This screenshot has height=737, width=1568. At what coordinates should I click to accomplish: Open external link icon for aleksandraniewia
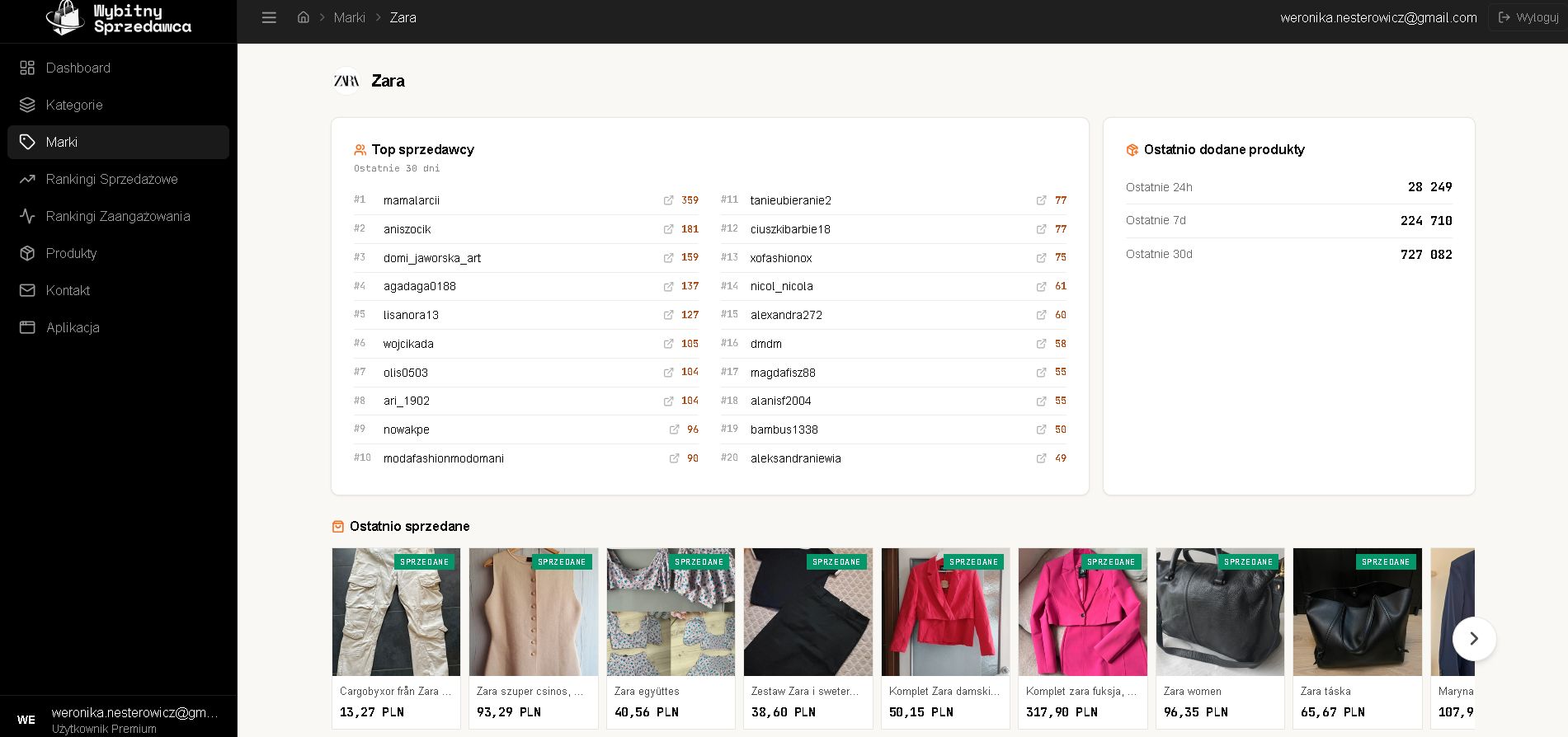(x=1042, y=458)
